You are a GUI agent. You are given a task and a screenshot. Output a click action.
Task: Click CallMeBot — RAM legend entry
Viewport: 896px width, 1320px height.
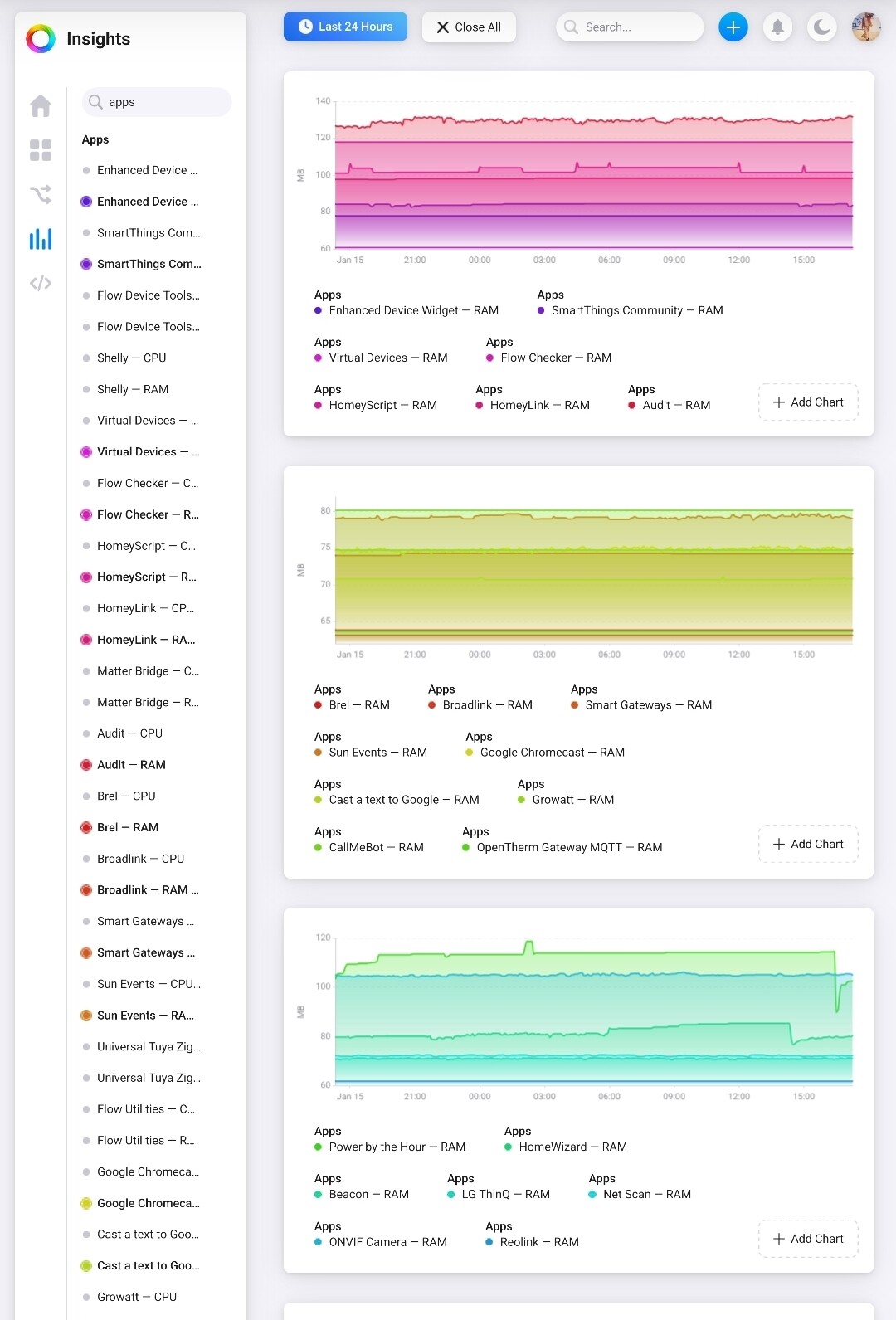369,847
